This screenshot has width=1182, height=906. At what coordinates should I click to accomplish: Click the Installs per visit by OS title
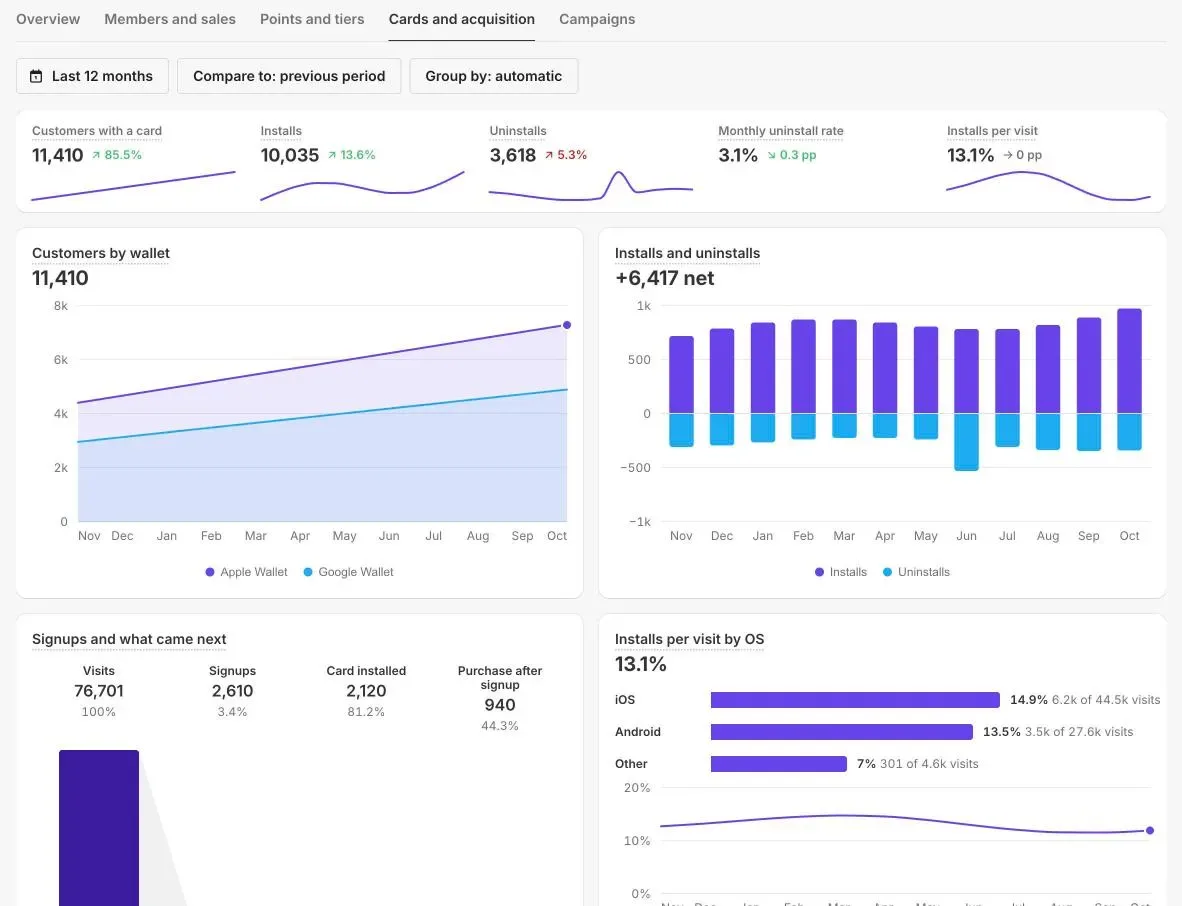pyautogui.click(x=689, y=639)
